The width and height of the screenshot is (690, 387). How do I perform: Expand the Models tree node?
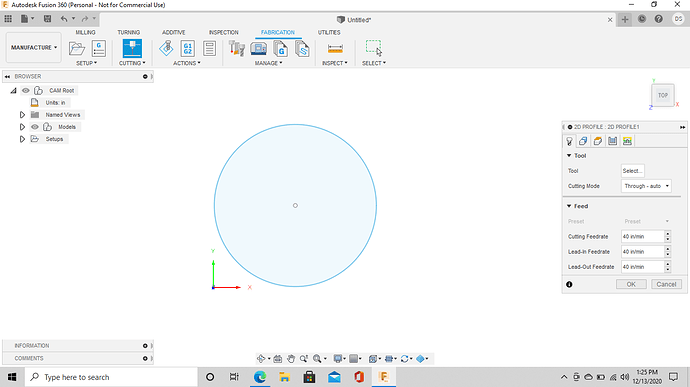(x=22, y=127)
